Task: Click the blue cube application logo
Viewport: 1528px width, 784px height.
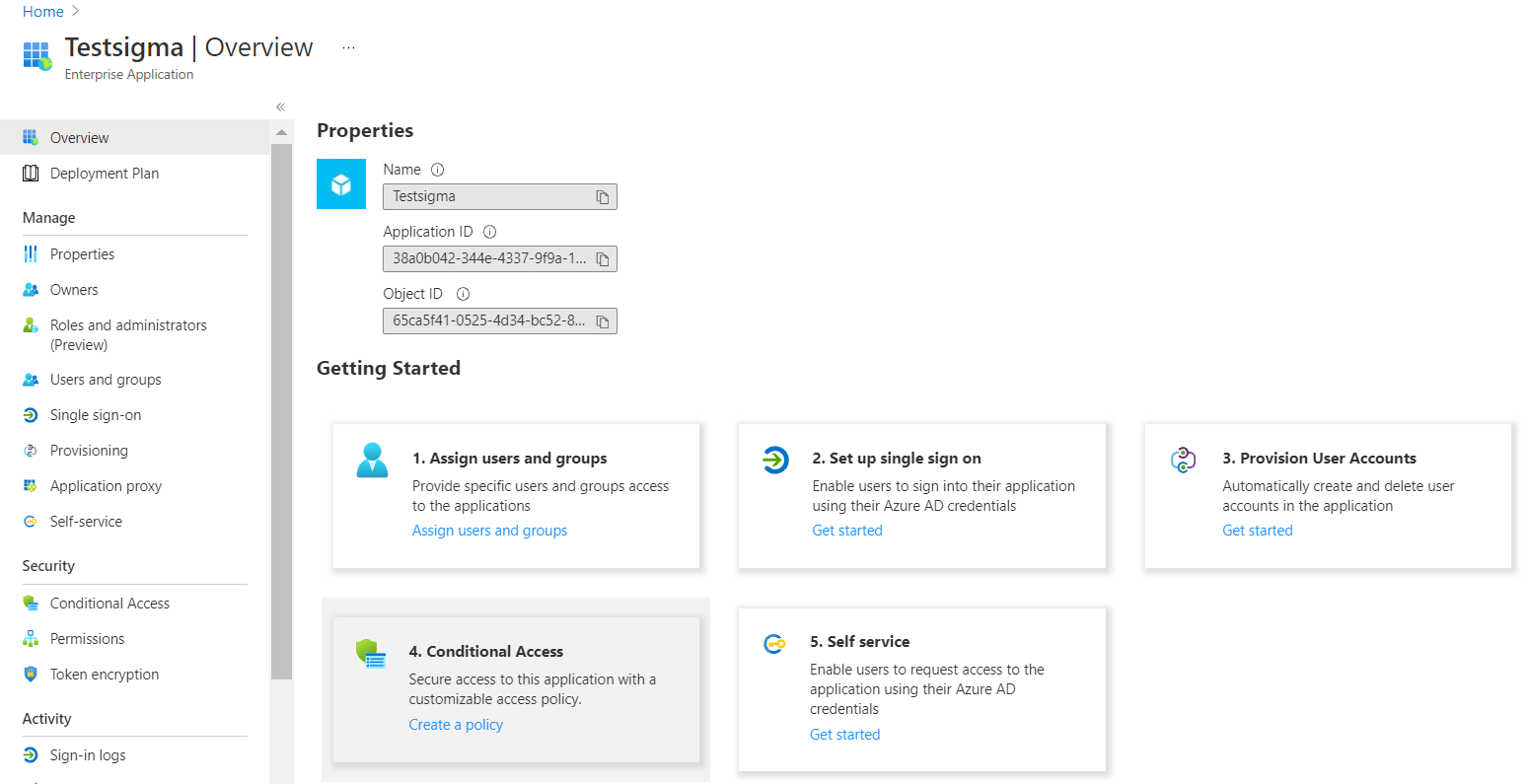Action: 341,183
